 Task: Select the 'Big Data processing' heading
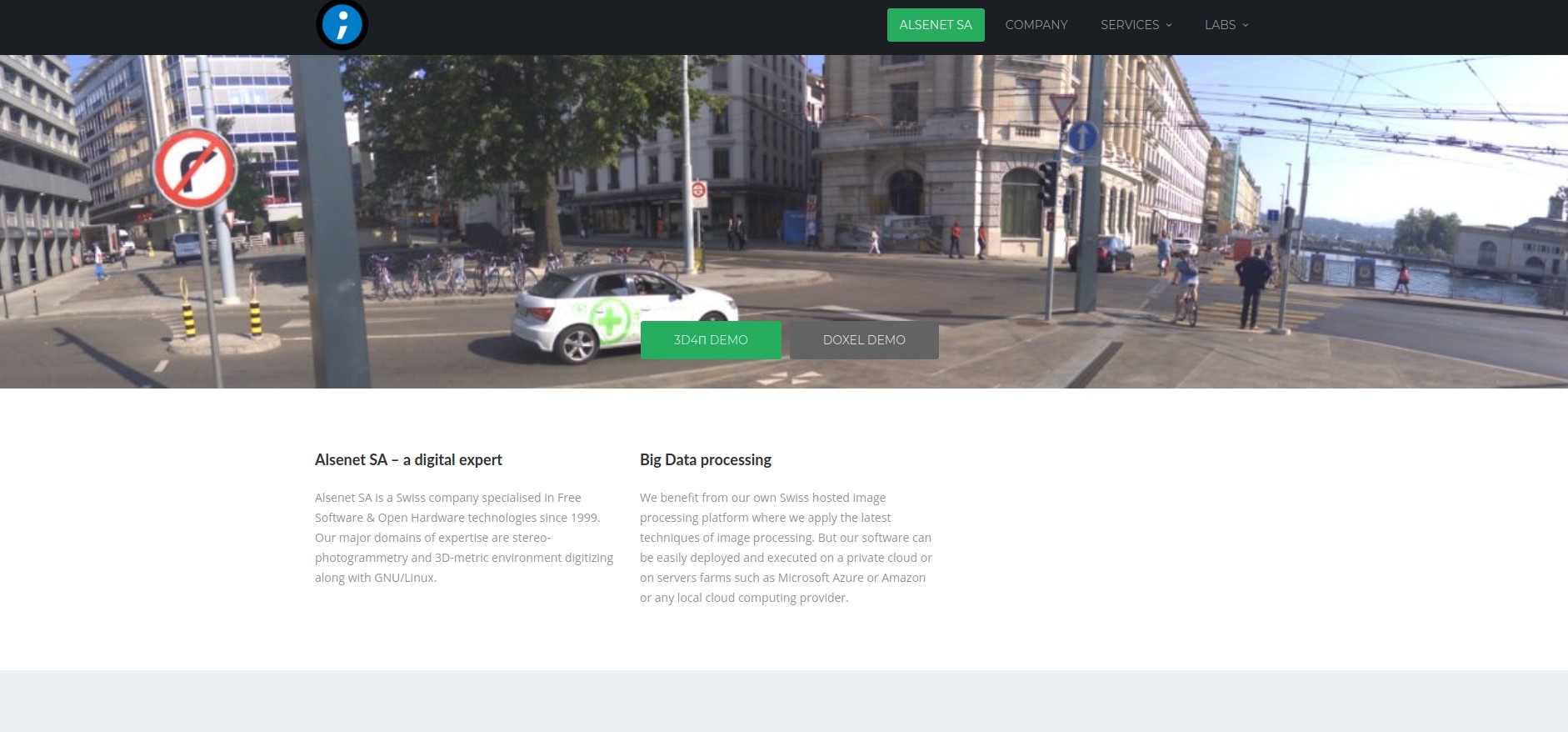point(705,459)
